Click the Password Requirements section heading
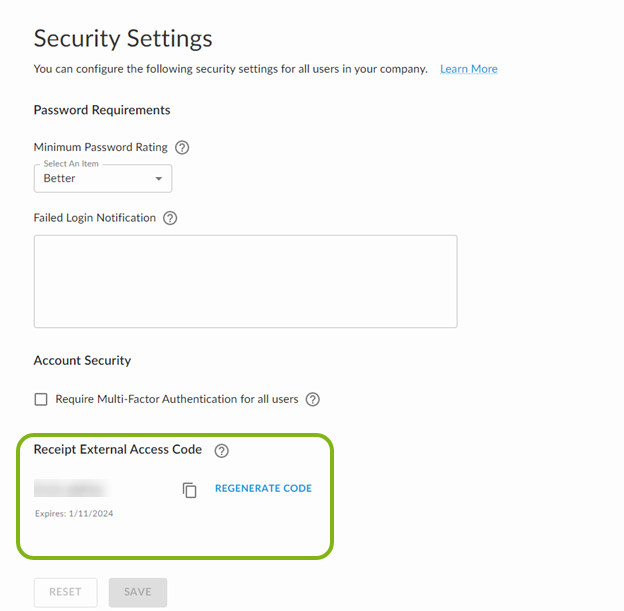 coord(102,110)
